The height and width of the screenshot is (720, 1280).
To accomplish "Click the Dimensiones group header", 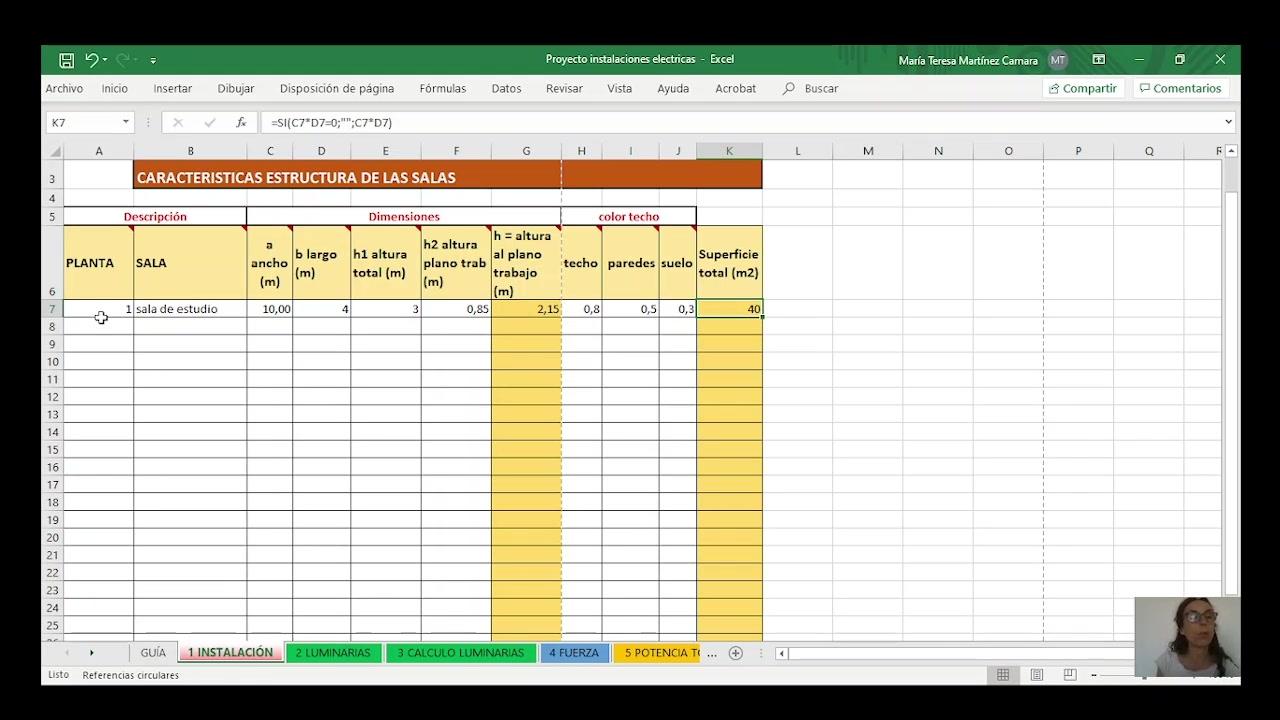I will coord(404,216).
